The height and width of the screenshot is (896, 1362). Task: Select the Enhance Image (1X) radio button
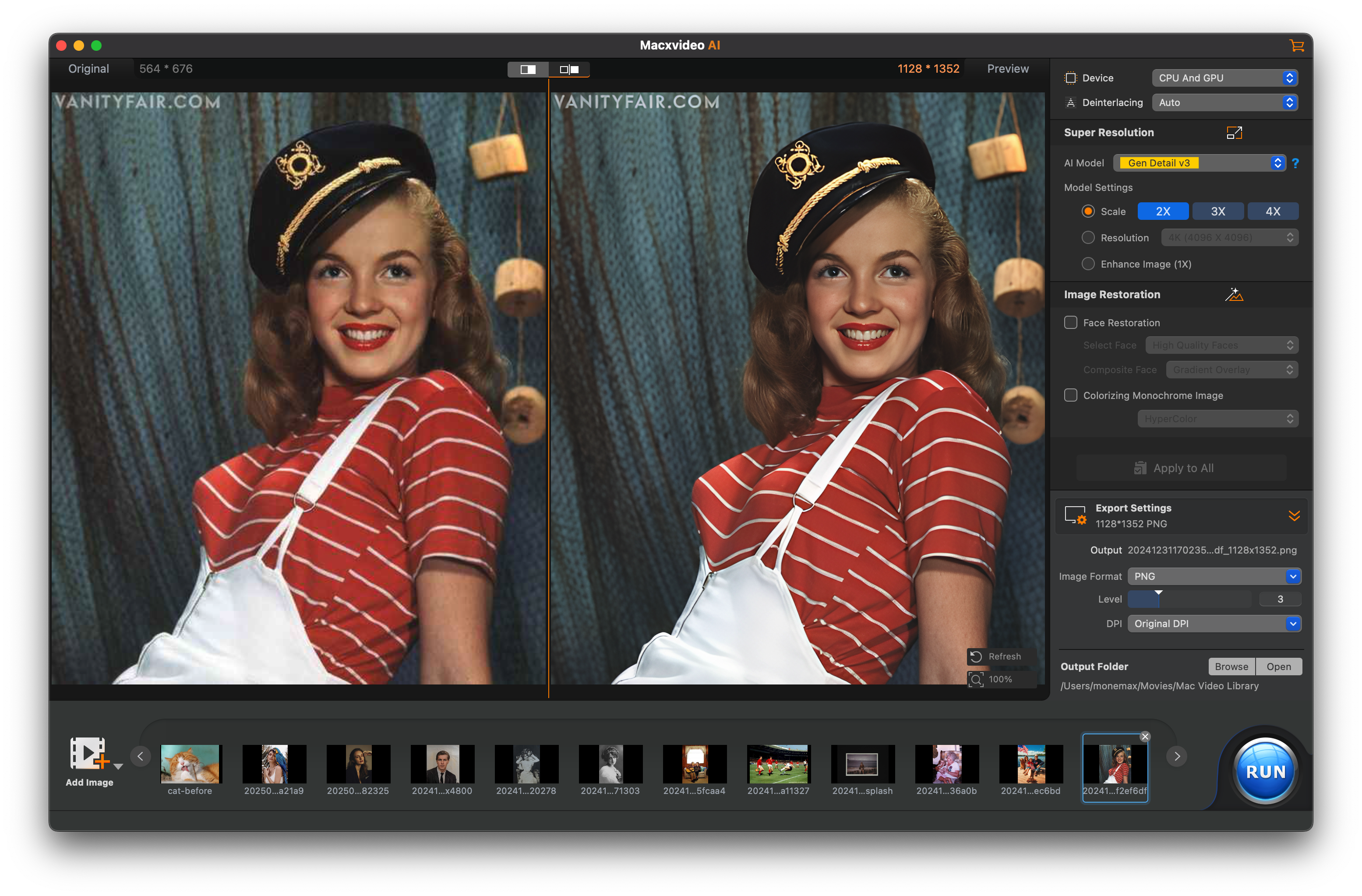click(1088, 264)
